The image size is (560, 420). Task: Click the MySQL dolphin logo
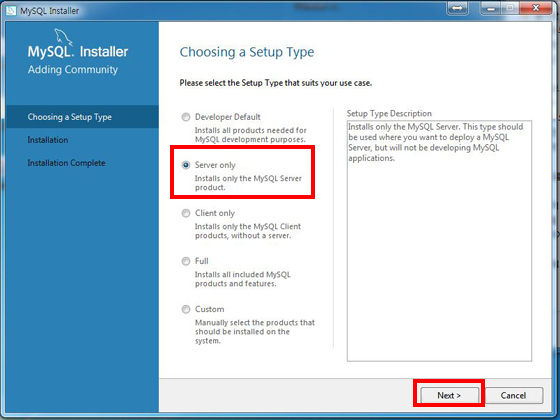(x=63, y=37)
